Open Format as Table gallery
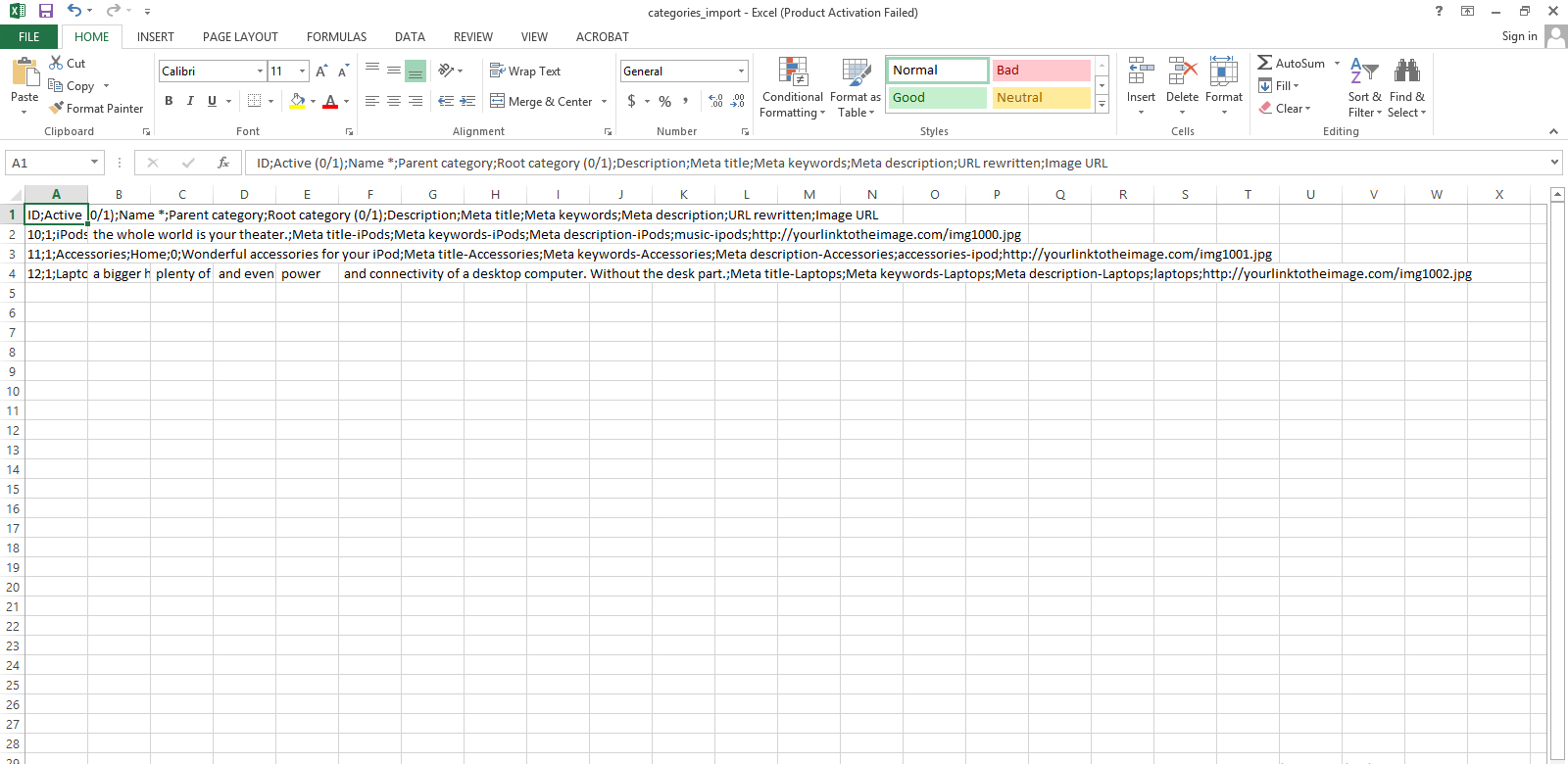 pos(856,87)
